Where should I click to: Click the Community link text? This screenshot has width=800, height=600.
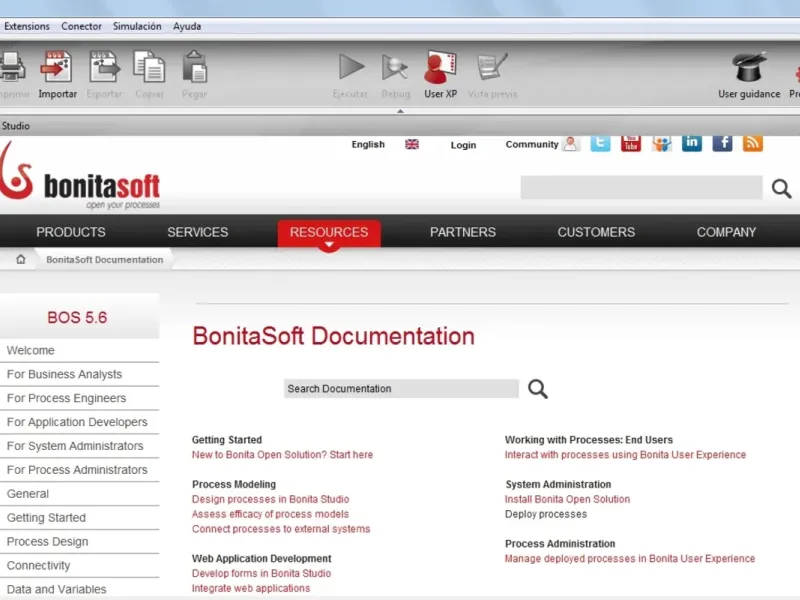pos(532,144)
